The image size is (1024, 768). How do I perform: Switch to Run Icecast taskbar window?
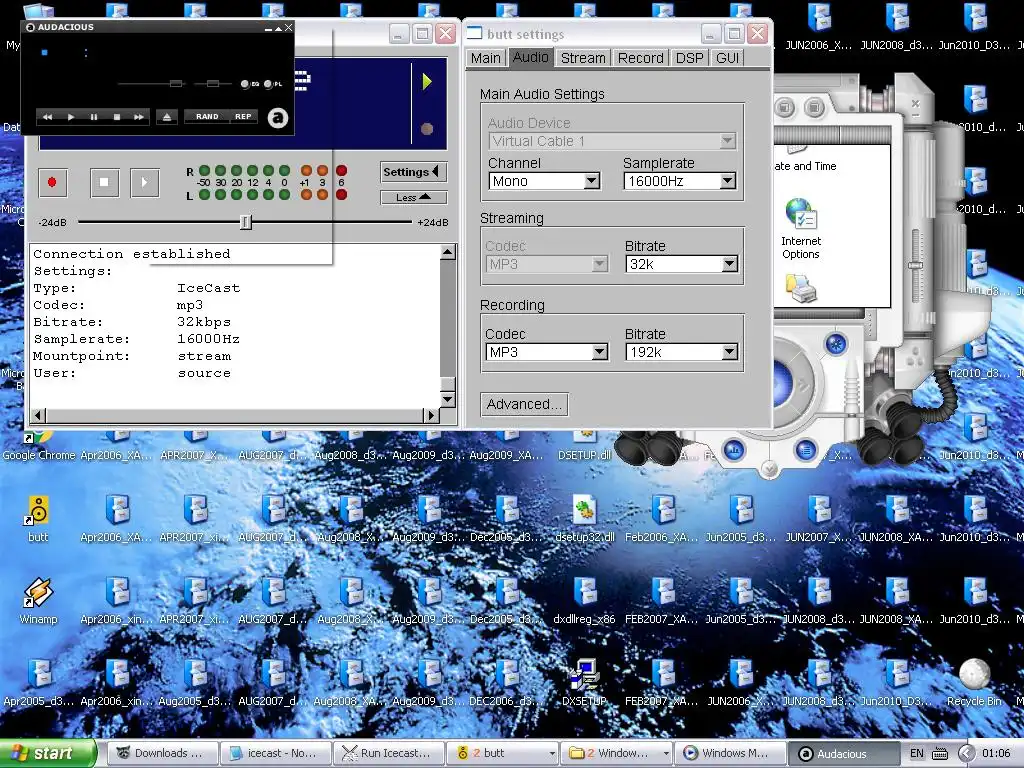point(389,754)
